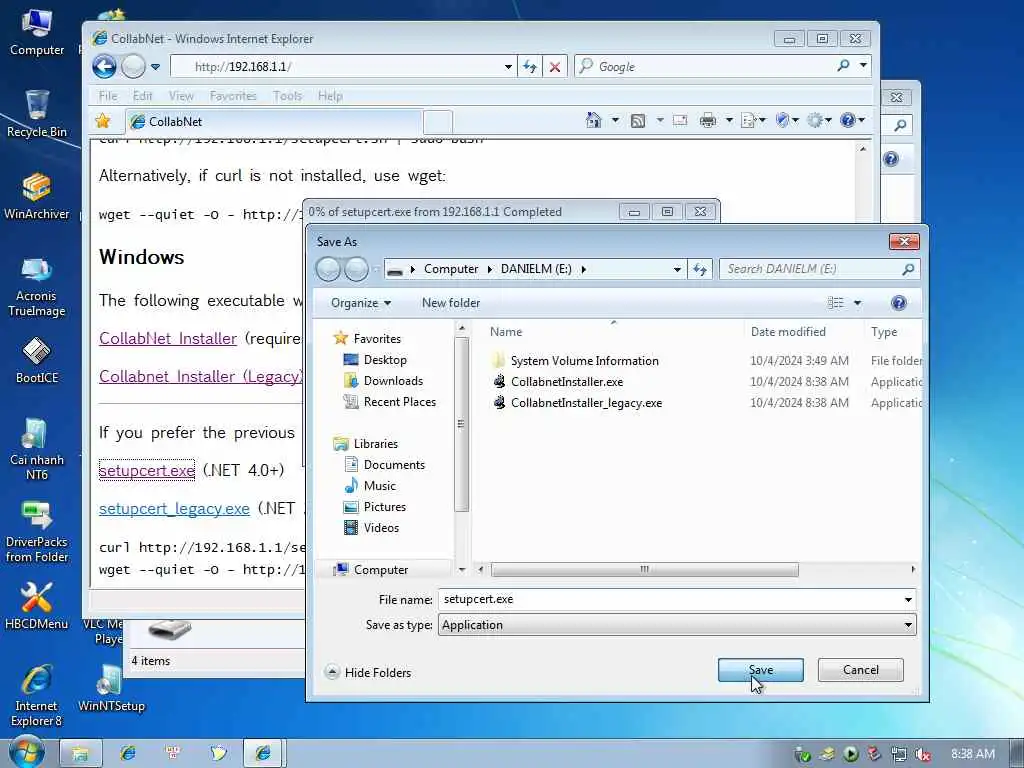Viewport: 1024px width, 768px height.
Task: Create a New folder
Action: click(451, 303)
